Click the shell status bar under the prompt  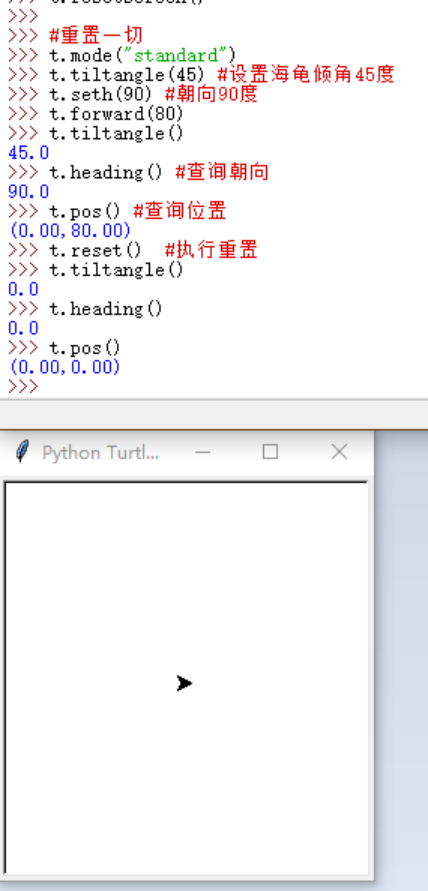click(x=214, y=414)
